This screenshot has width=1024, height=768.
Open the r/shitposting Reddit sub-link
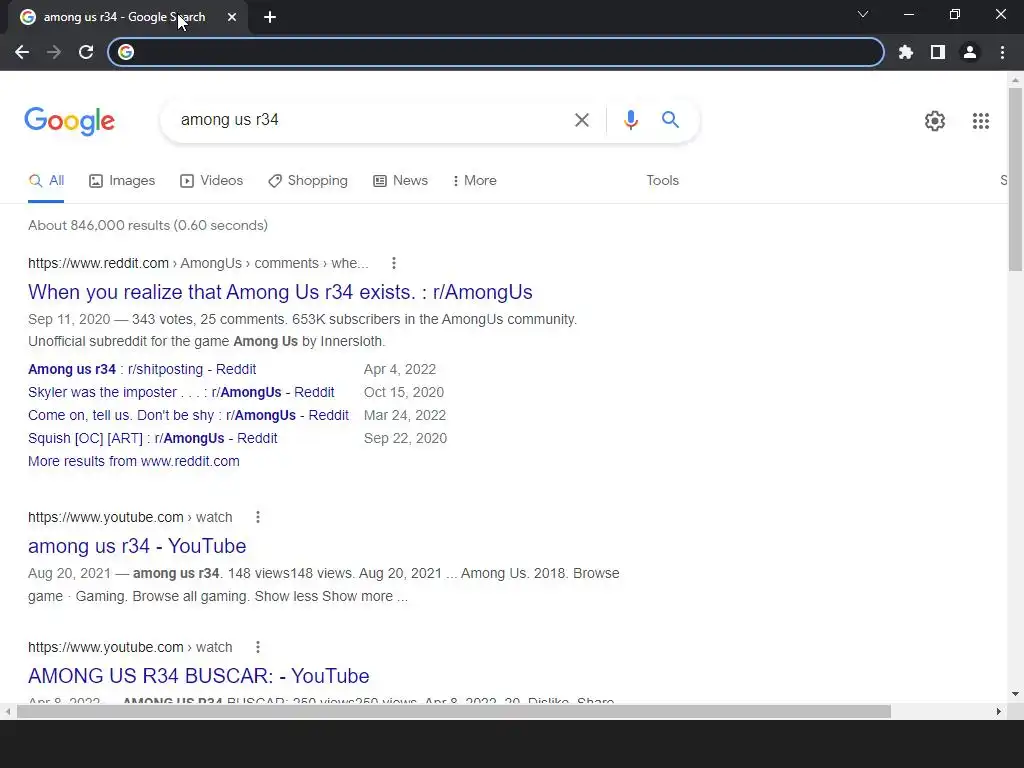click(142, 370)
